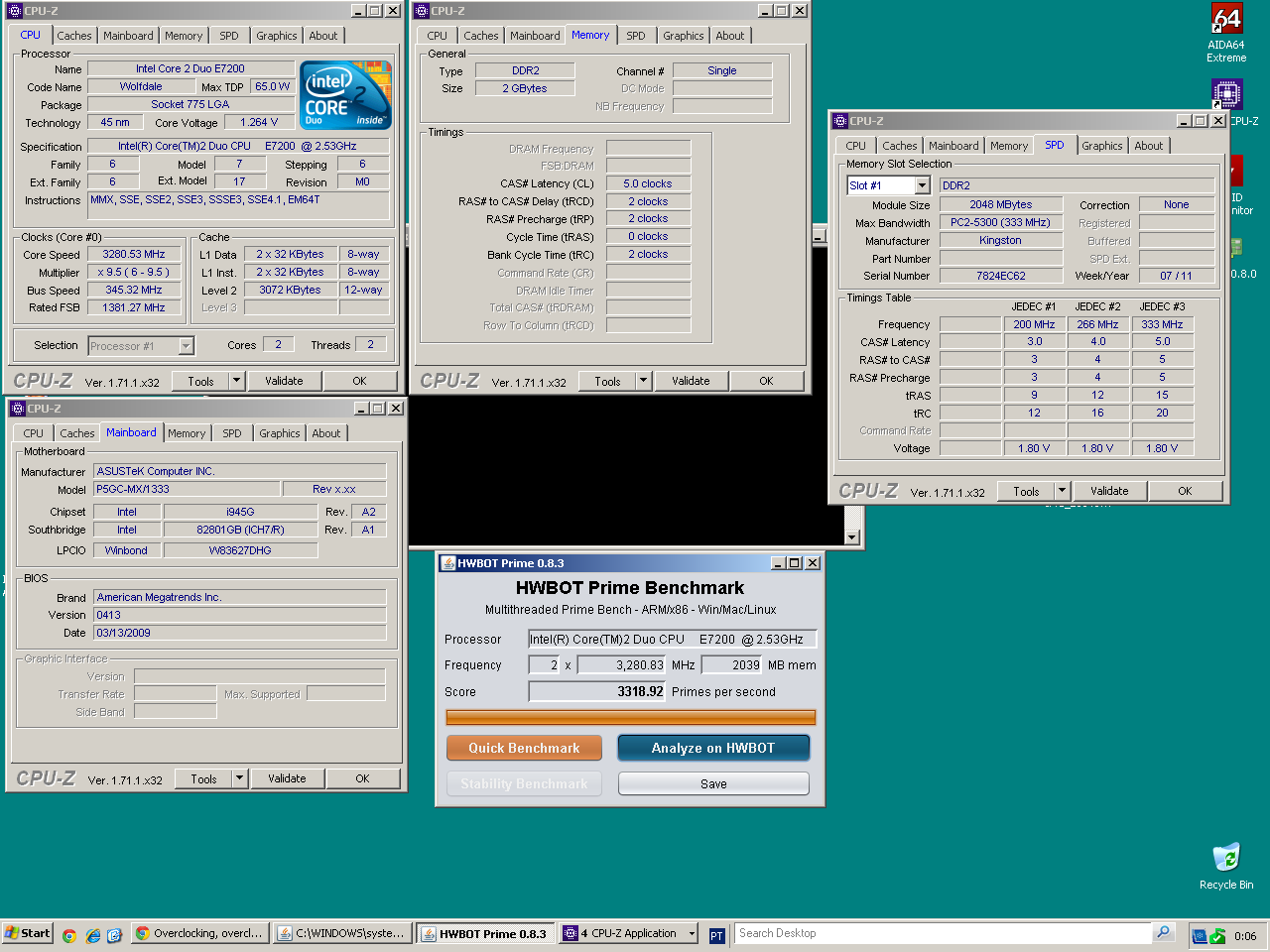Expand Tools arrow in CPU tab window
This screenshot has height=952, width=1270.
tap(237, 381)
